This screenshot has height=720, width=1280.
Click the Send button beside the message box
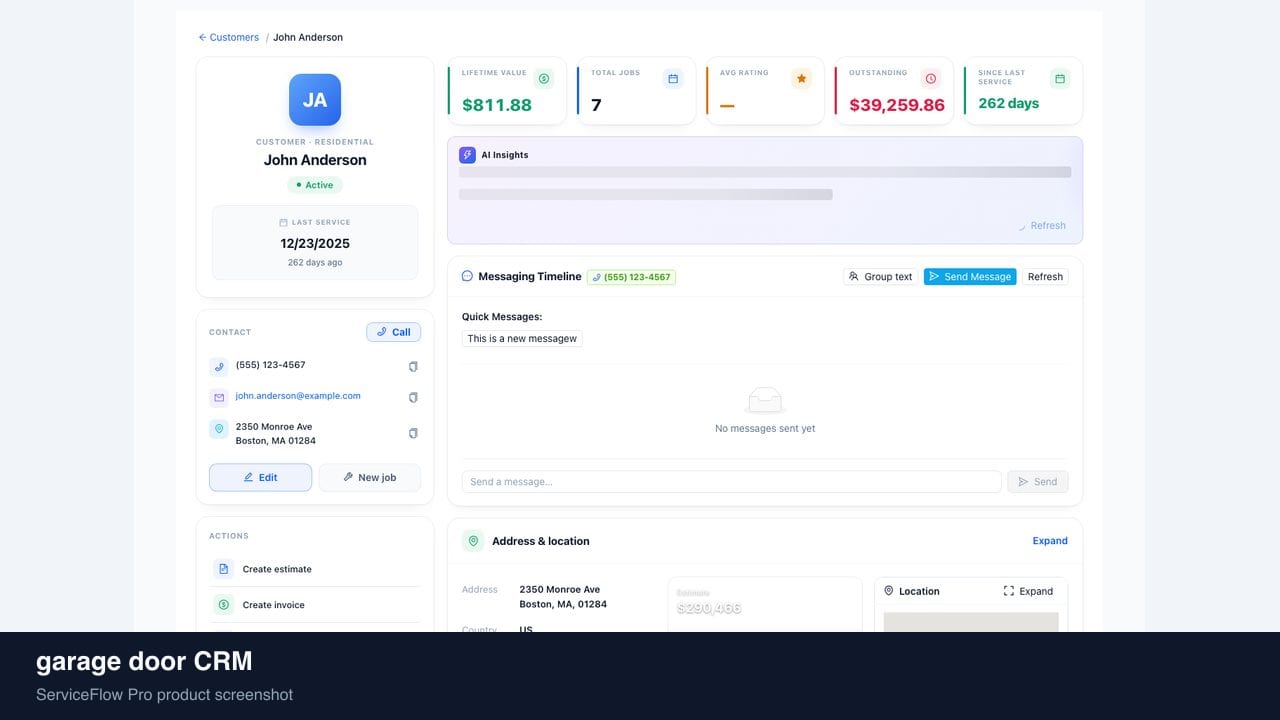(1038, 482)
